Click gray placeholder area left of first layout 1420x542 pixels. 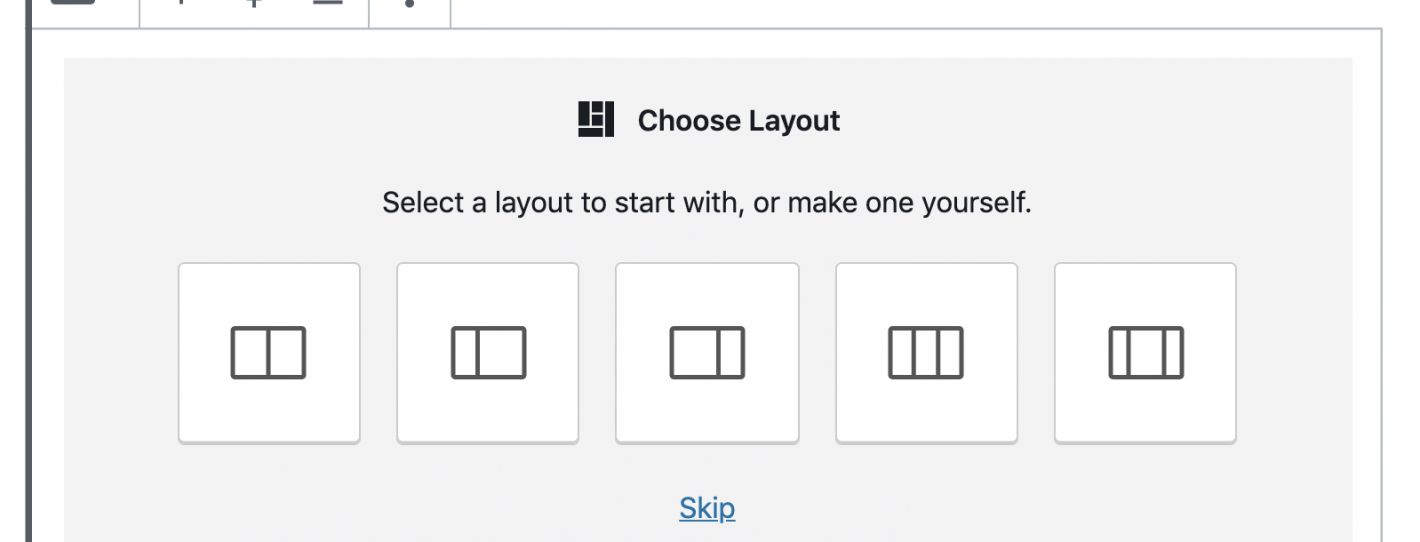(x=120, y=352)
